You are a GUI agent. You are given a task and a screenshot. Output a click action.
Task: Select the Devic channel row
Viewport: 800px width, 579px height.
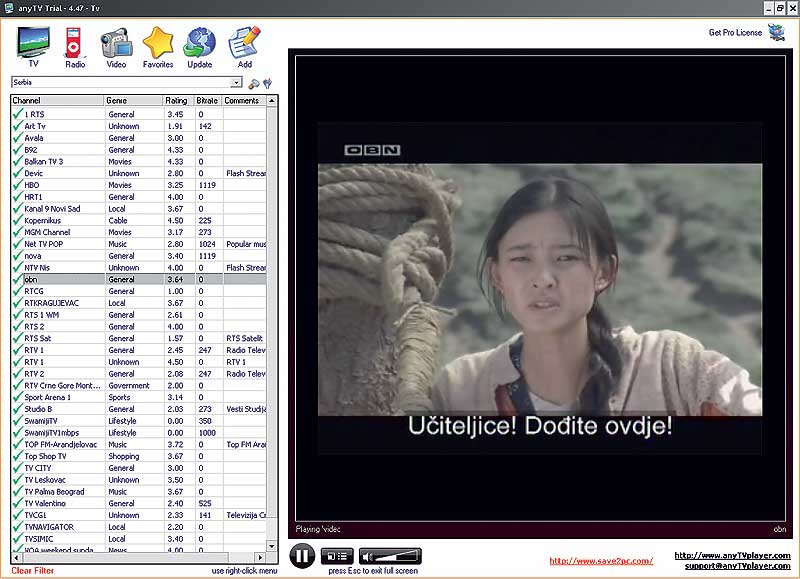click(138, 173)
